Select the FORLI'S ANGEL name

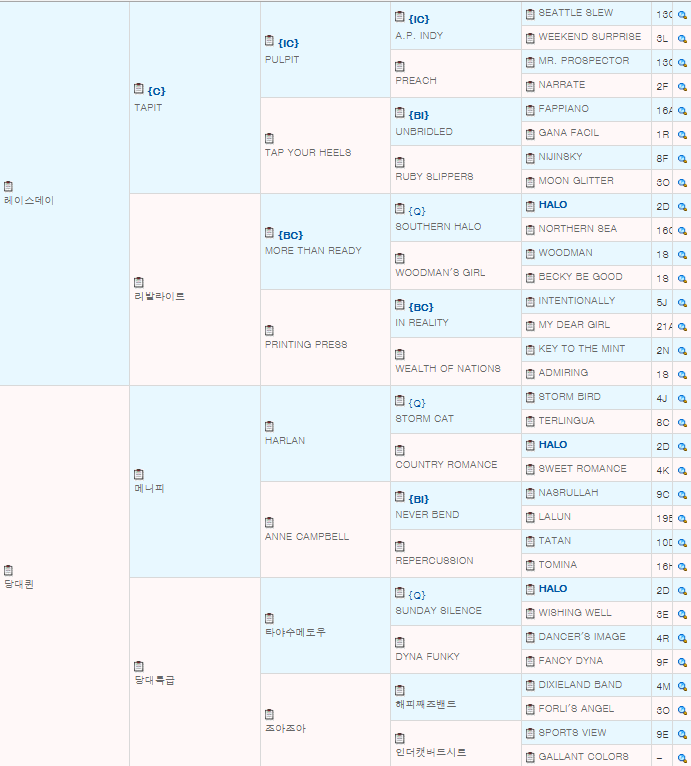576,708
